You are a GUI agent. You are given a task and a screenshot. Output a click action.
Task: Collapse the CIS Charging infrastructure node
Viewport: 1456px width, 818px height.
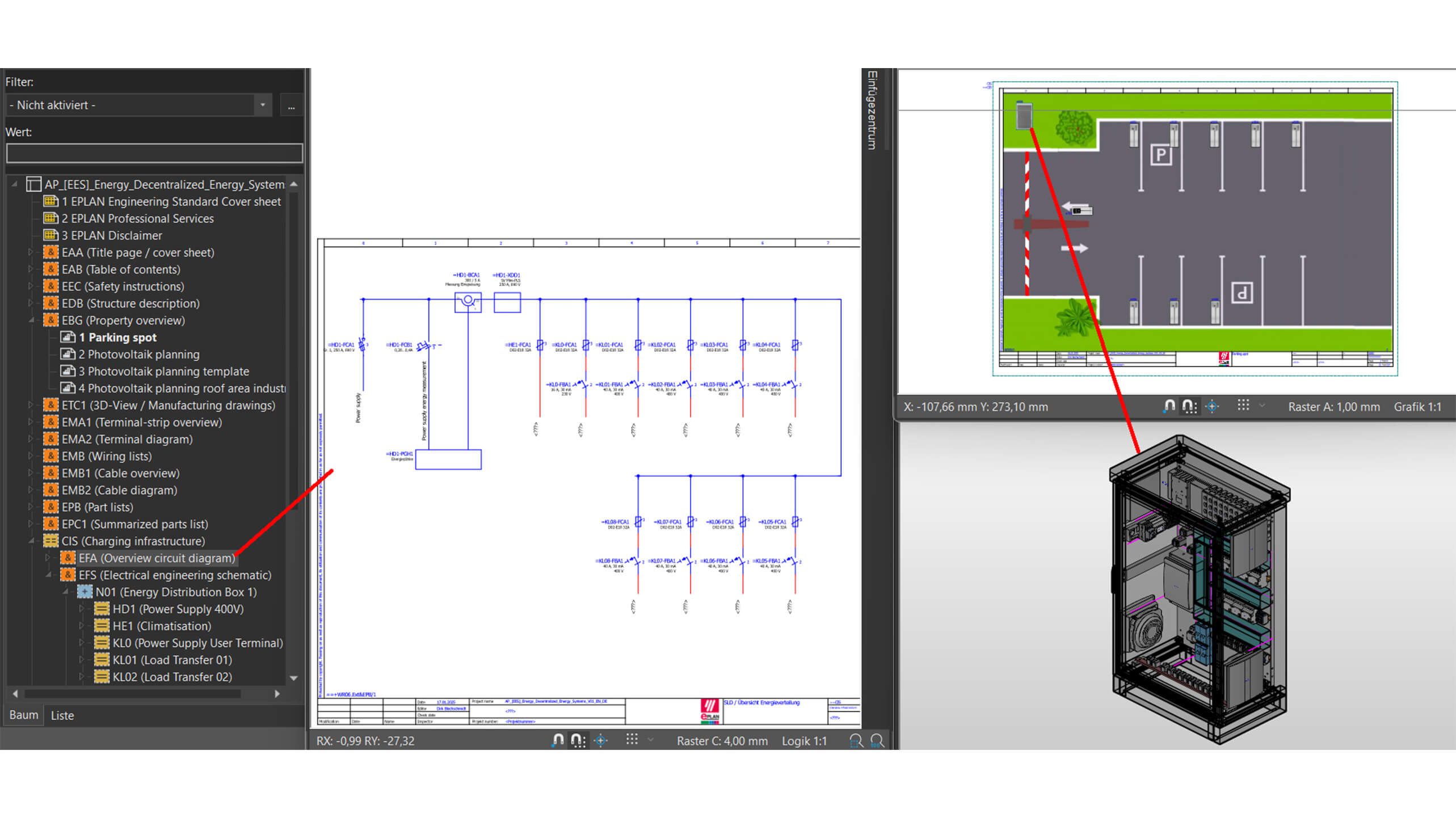point(32,541)
